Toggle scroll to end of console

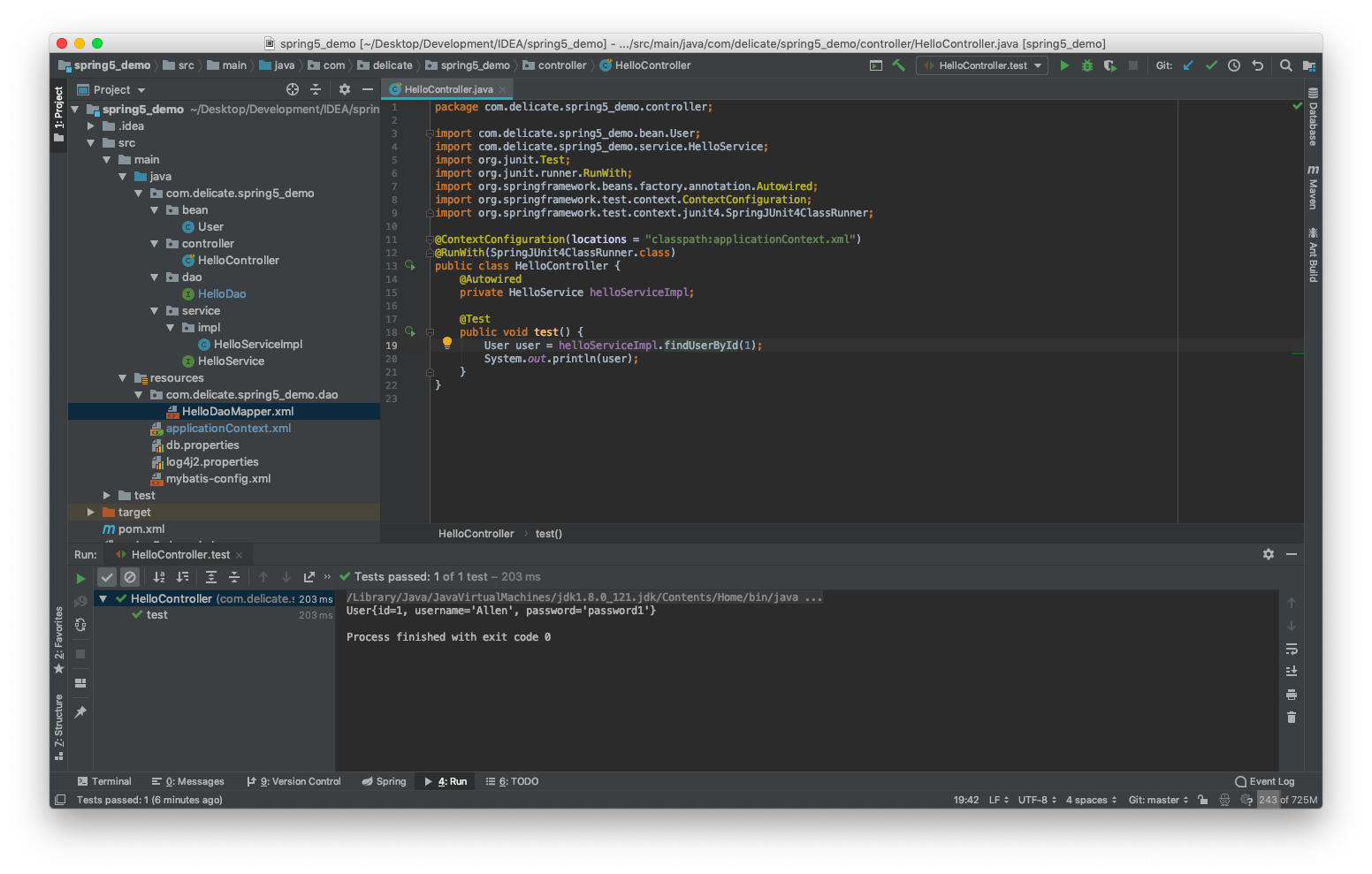[x=1292, y=672]
